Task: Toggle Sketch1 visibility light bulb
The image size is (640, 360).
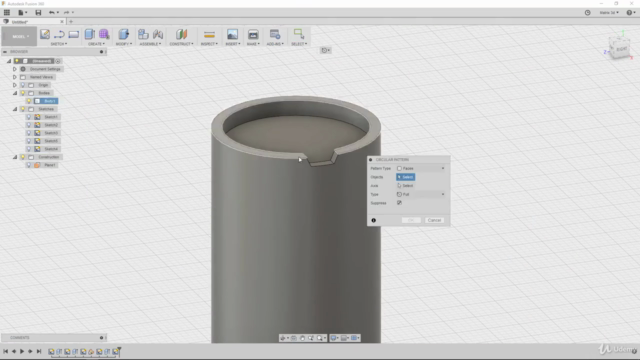Action: click(29, 117)
